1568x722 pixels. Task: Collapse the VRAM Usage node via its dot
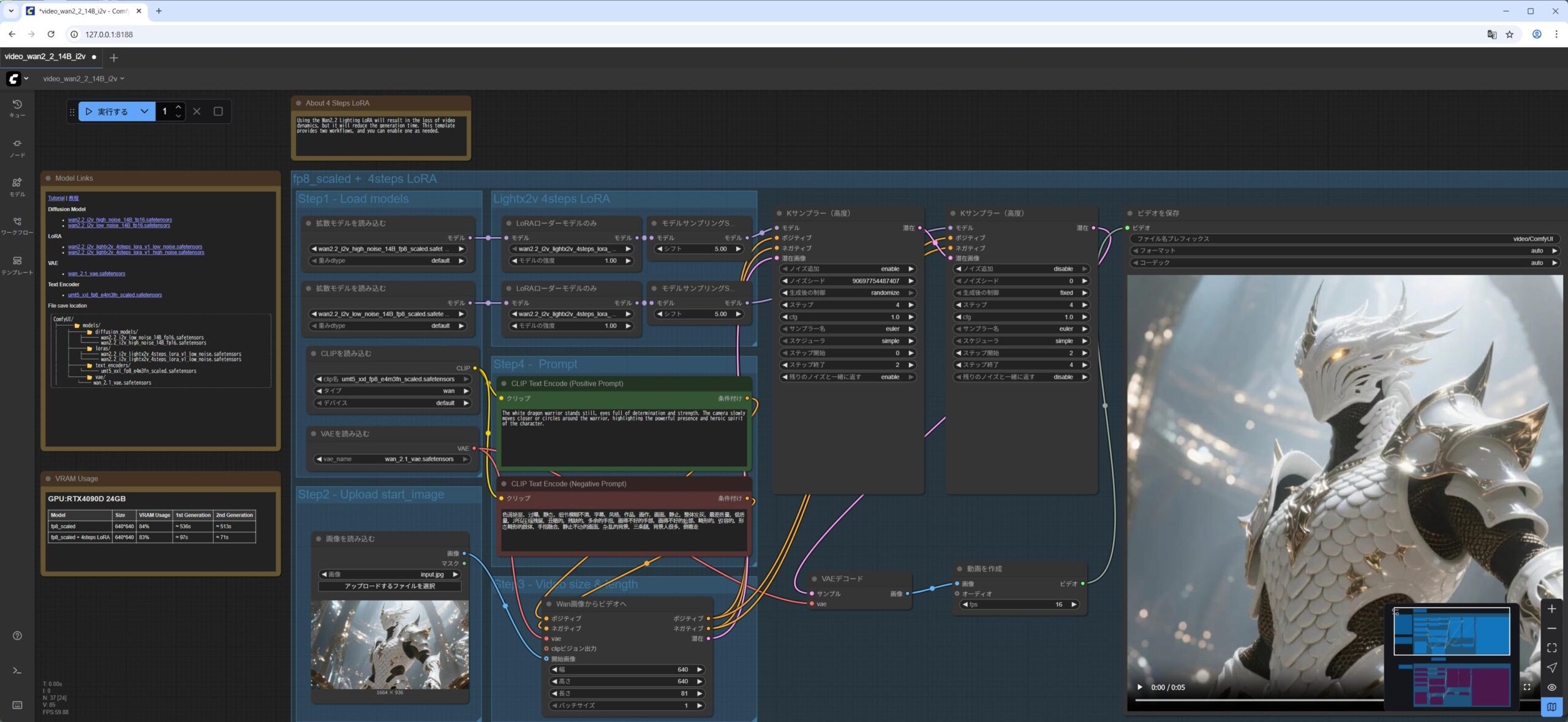click(x=48, y=479)
